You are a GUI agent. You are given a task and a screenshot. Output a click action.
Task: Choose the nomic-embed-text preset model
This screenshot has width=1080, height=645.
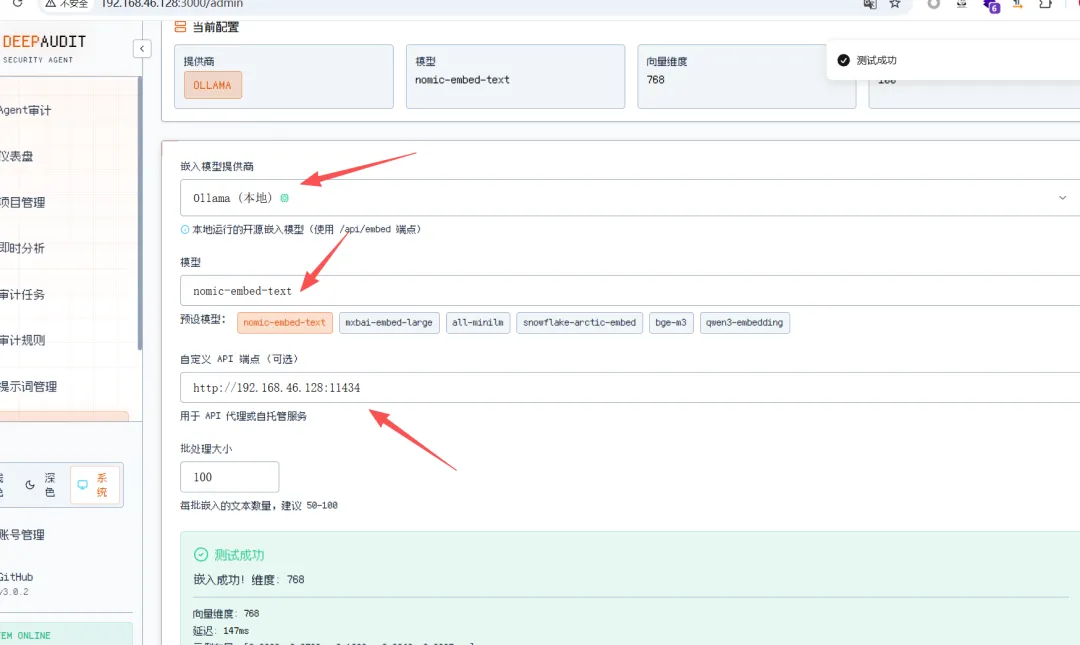tap(284, 322)
